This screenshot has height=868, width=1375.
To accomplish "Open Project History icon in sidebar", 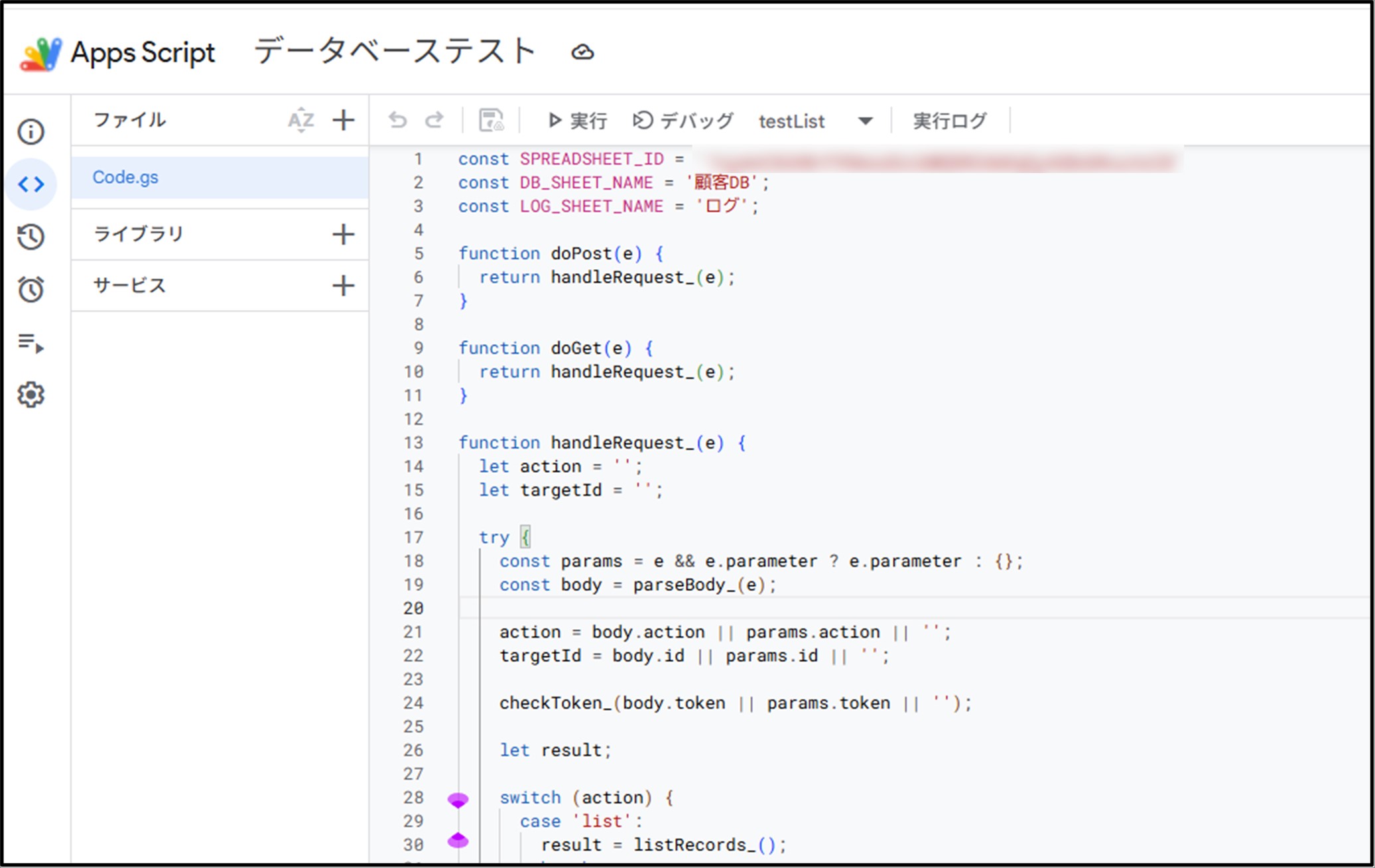I will coord(31,237).
